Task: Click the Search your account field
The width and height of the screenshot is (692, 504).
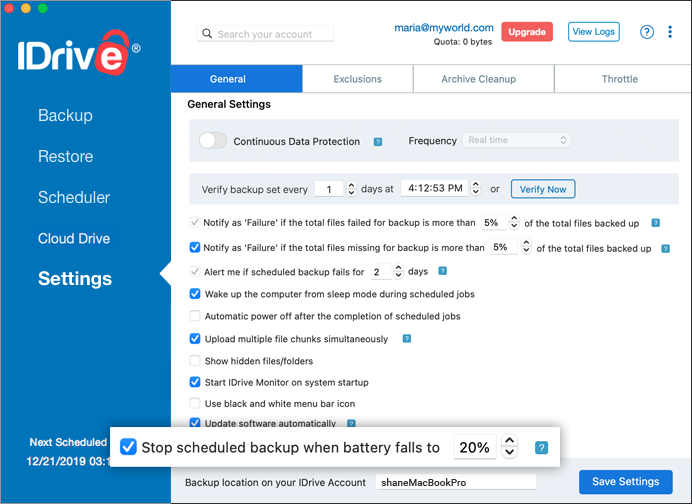Action: (265, 34)
